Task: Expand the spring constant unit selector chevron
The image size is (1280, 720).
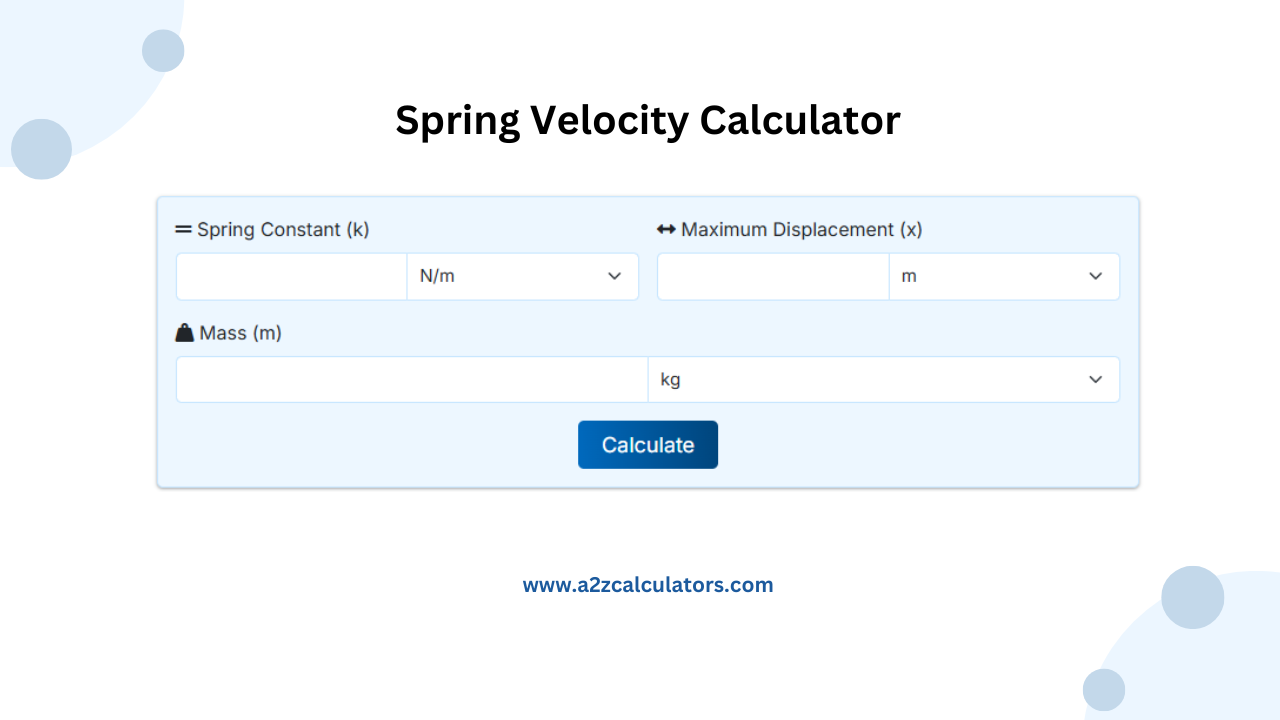Action: tap(614, 276)
